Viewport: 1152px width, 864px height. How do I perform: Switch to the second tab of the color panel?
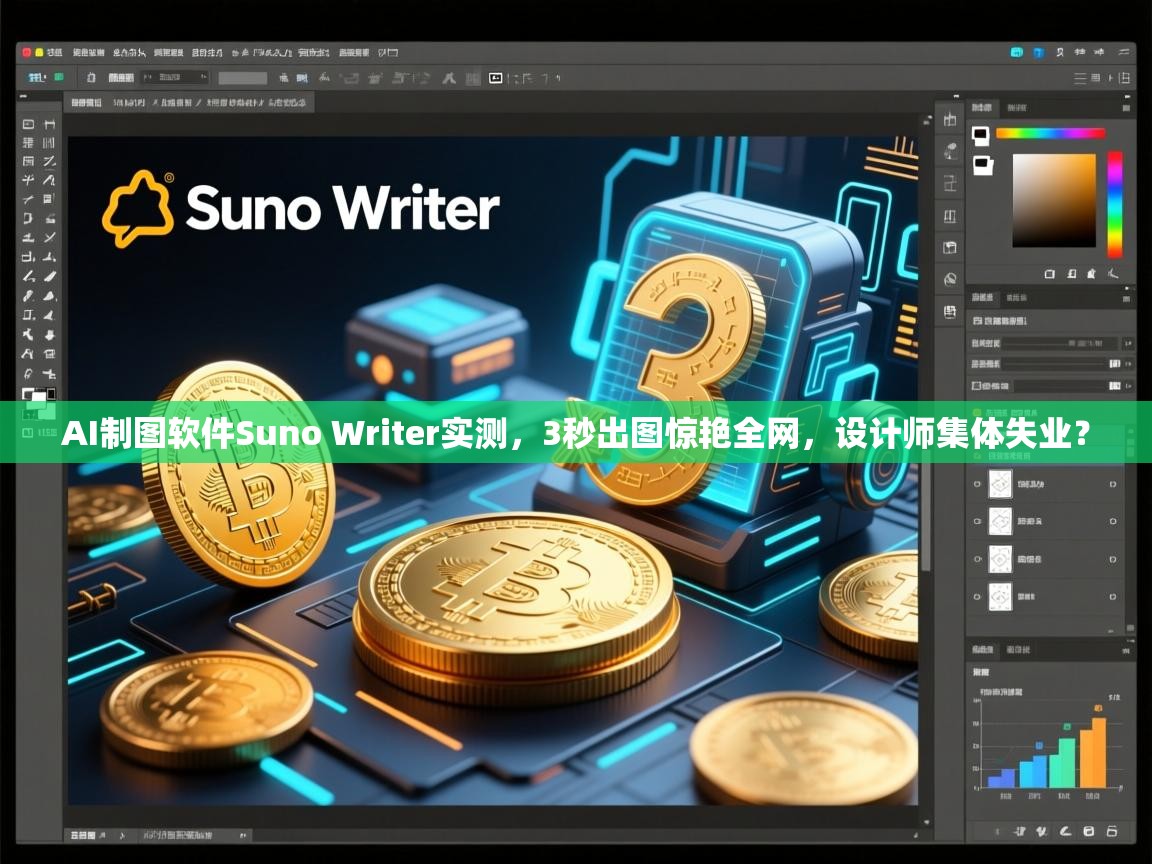(1017, 108)
